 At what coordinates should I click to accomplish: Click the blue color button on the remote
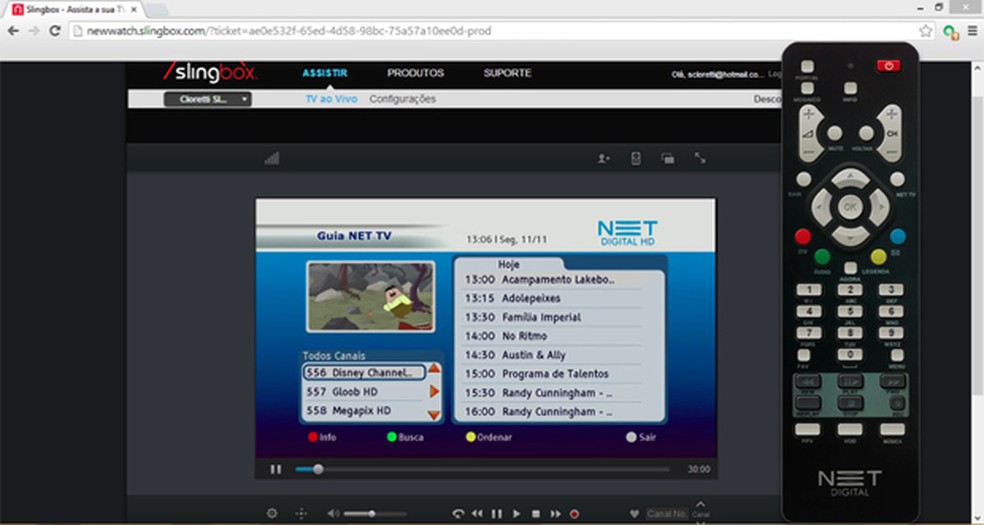point(898,236)
